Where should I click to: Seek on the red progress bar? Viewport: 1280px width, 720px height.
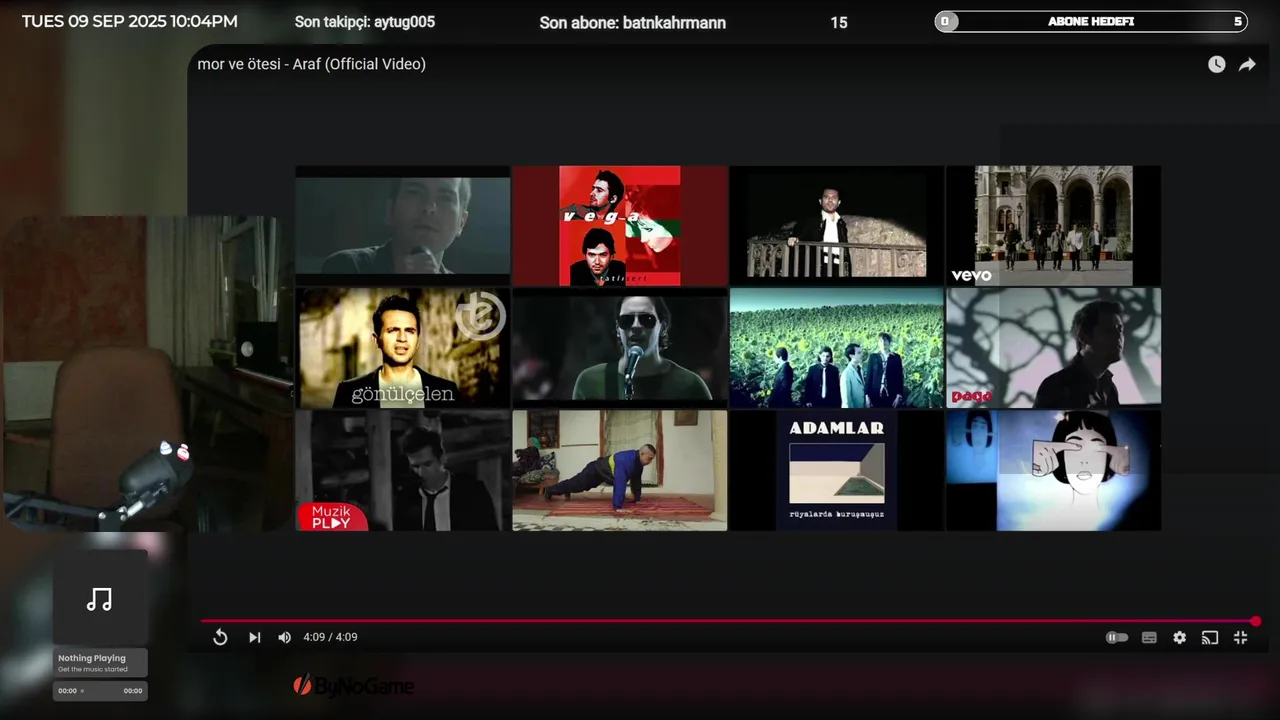click(x=728, y=621)
